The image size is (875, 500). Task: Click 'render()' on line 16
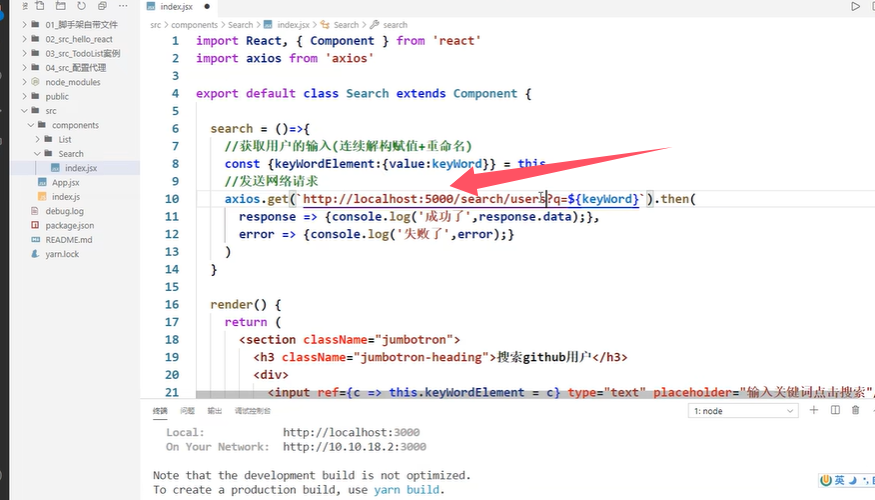tap(238, 305)
